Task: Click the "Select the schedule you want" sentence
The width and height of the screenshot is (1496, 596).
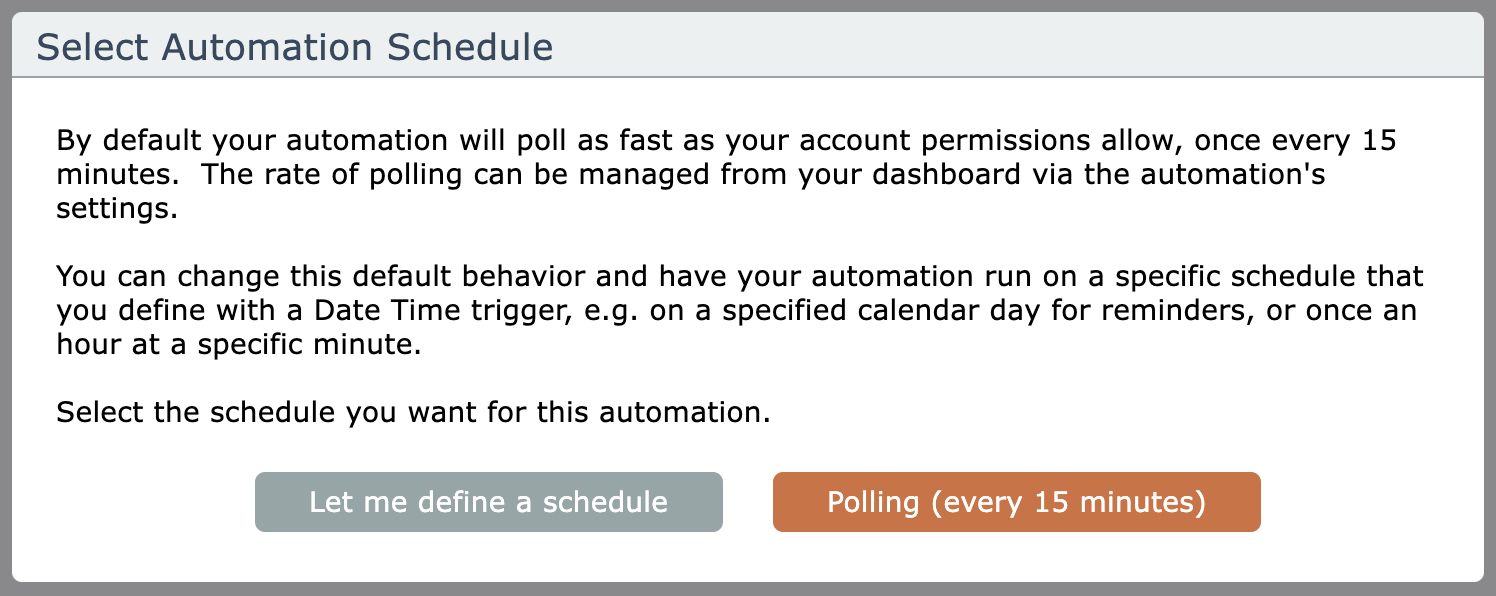Action: (413, 412)
